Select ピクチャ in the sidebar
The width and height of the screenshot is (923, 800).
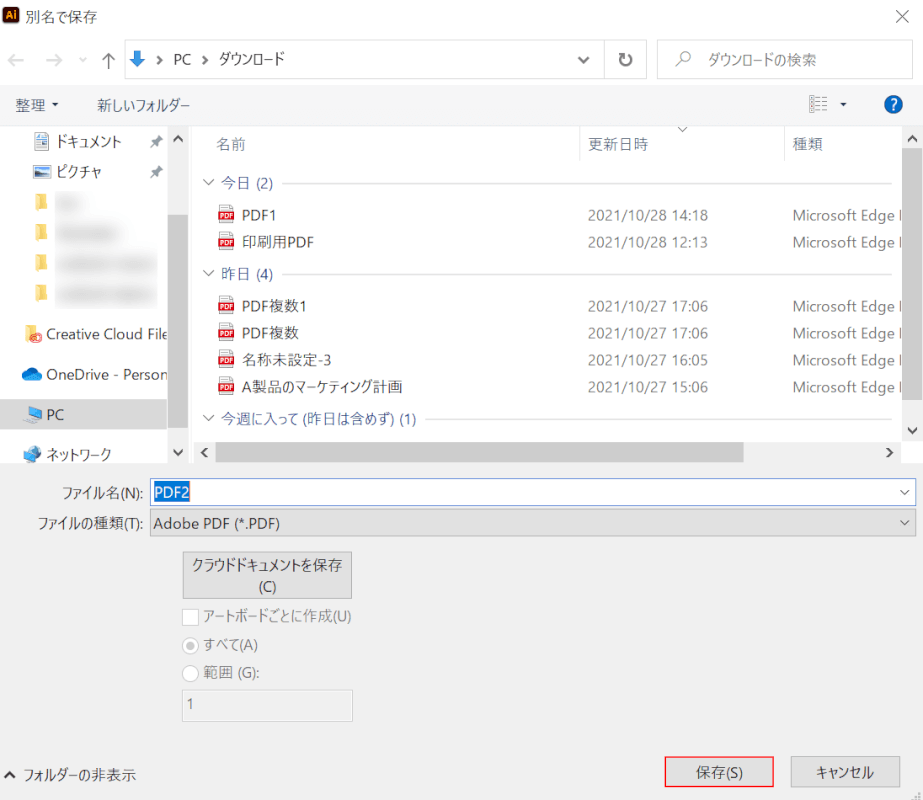78,172
